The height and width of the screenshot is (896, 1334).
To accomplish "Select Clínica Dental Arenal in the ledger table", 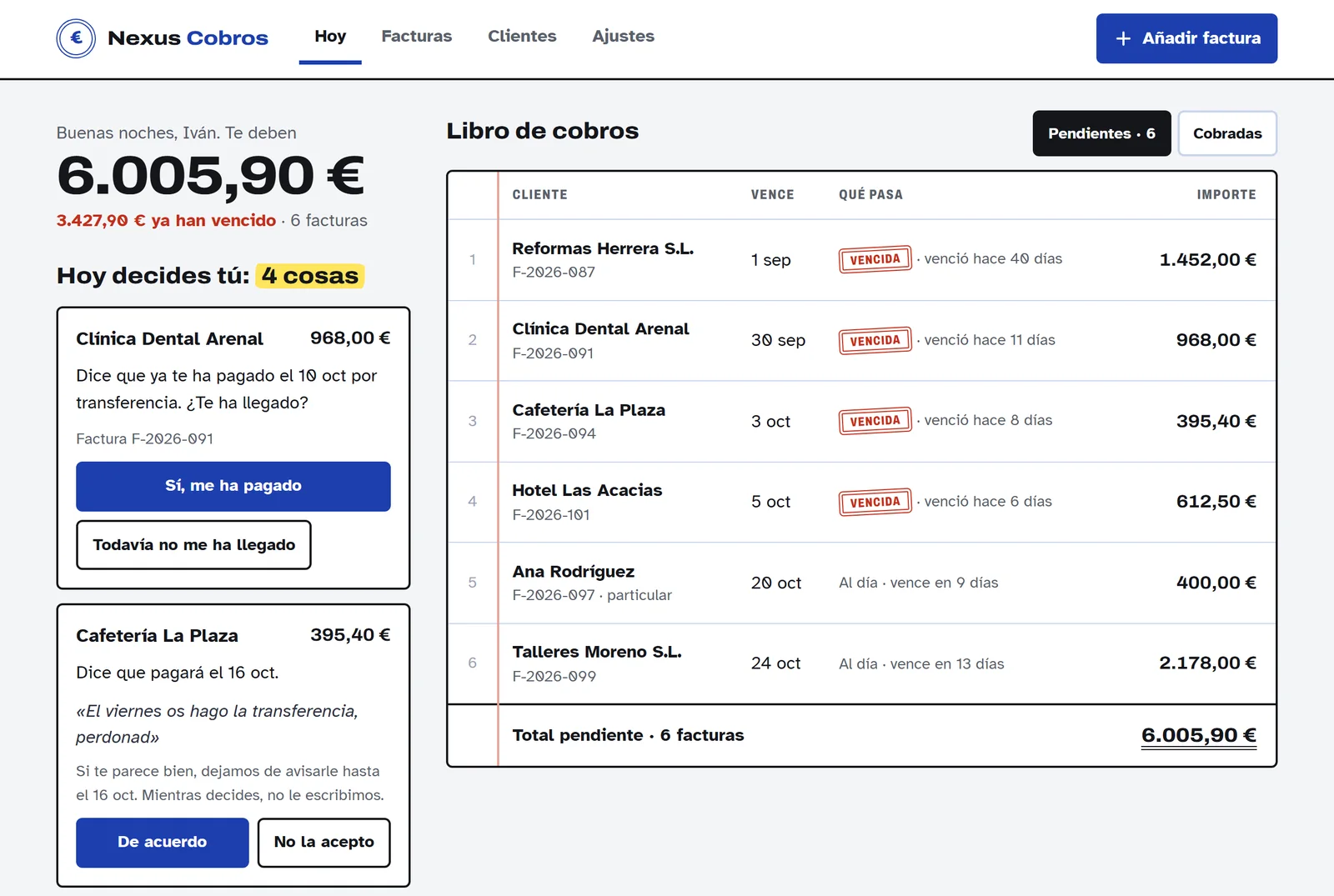I will pos(862,341).
